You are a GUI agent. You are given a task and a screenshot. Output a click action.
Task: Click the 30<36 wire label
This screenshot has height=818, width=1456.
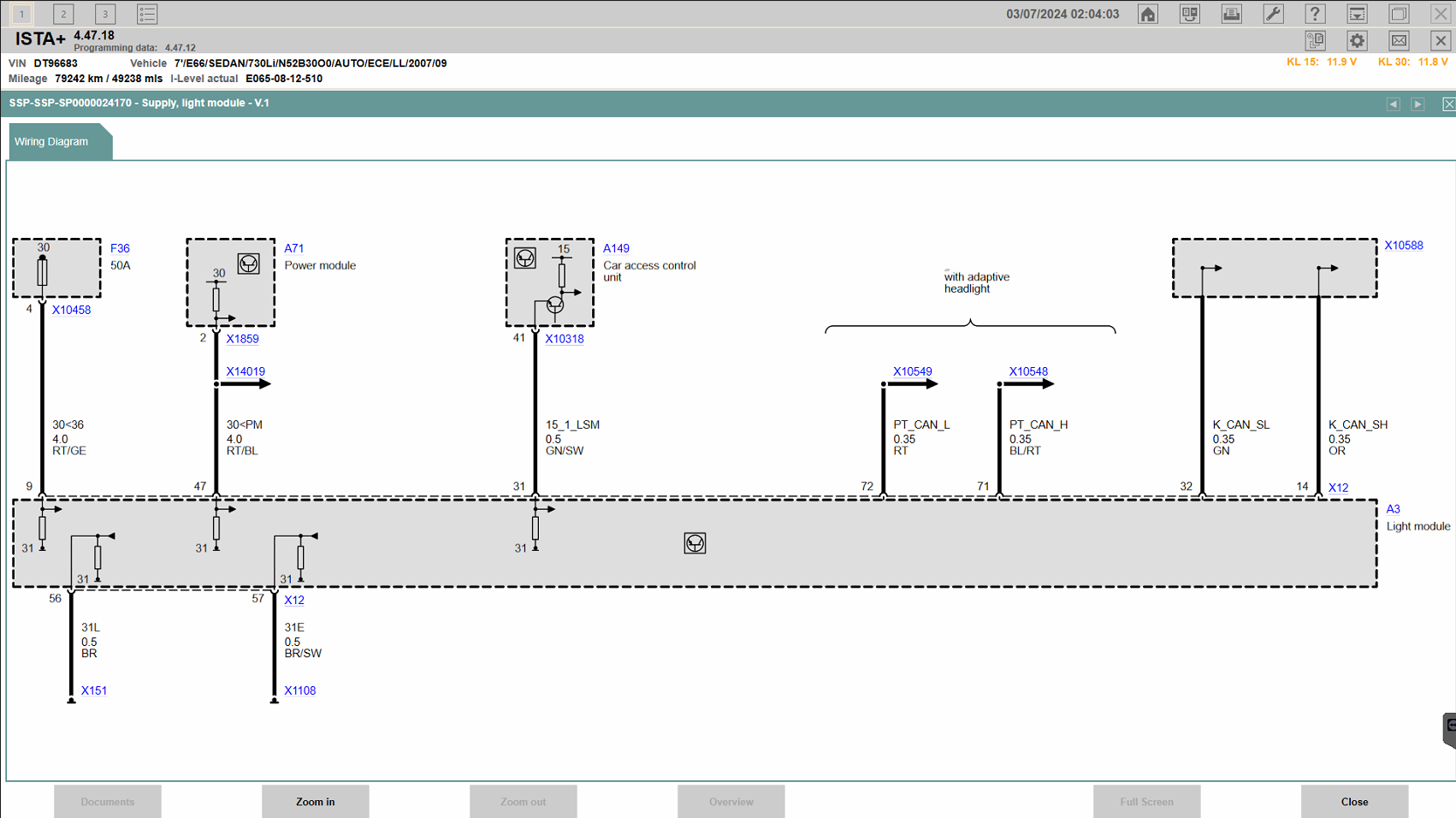(x=68, y=424)
